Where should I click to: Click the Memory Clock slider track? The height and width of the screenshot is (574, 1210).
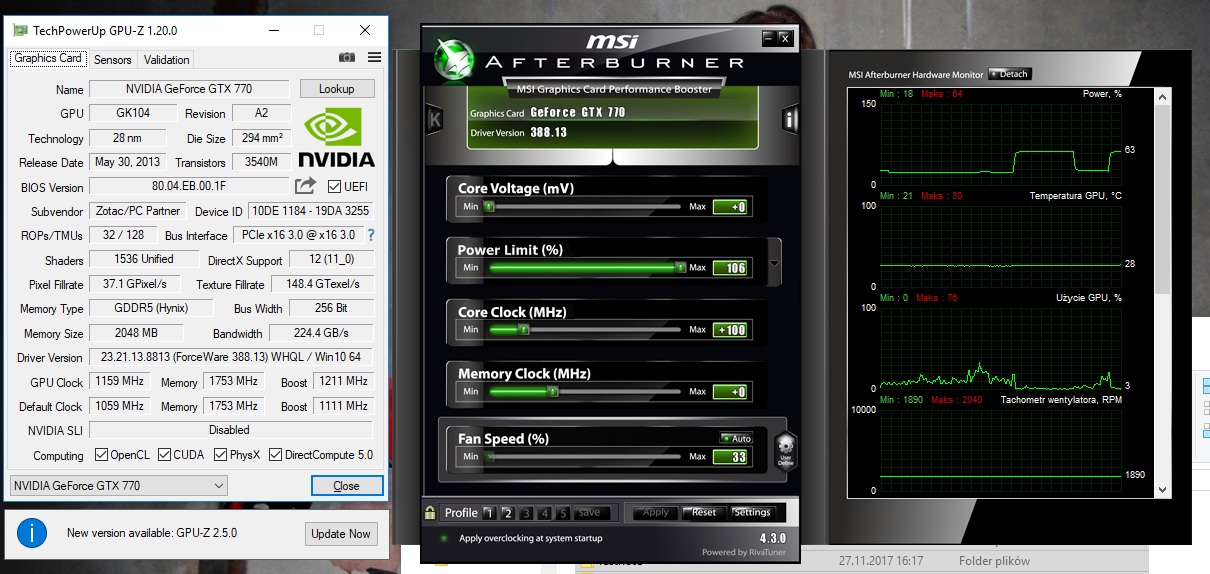point(585,391)
